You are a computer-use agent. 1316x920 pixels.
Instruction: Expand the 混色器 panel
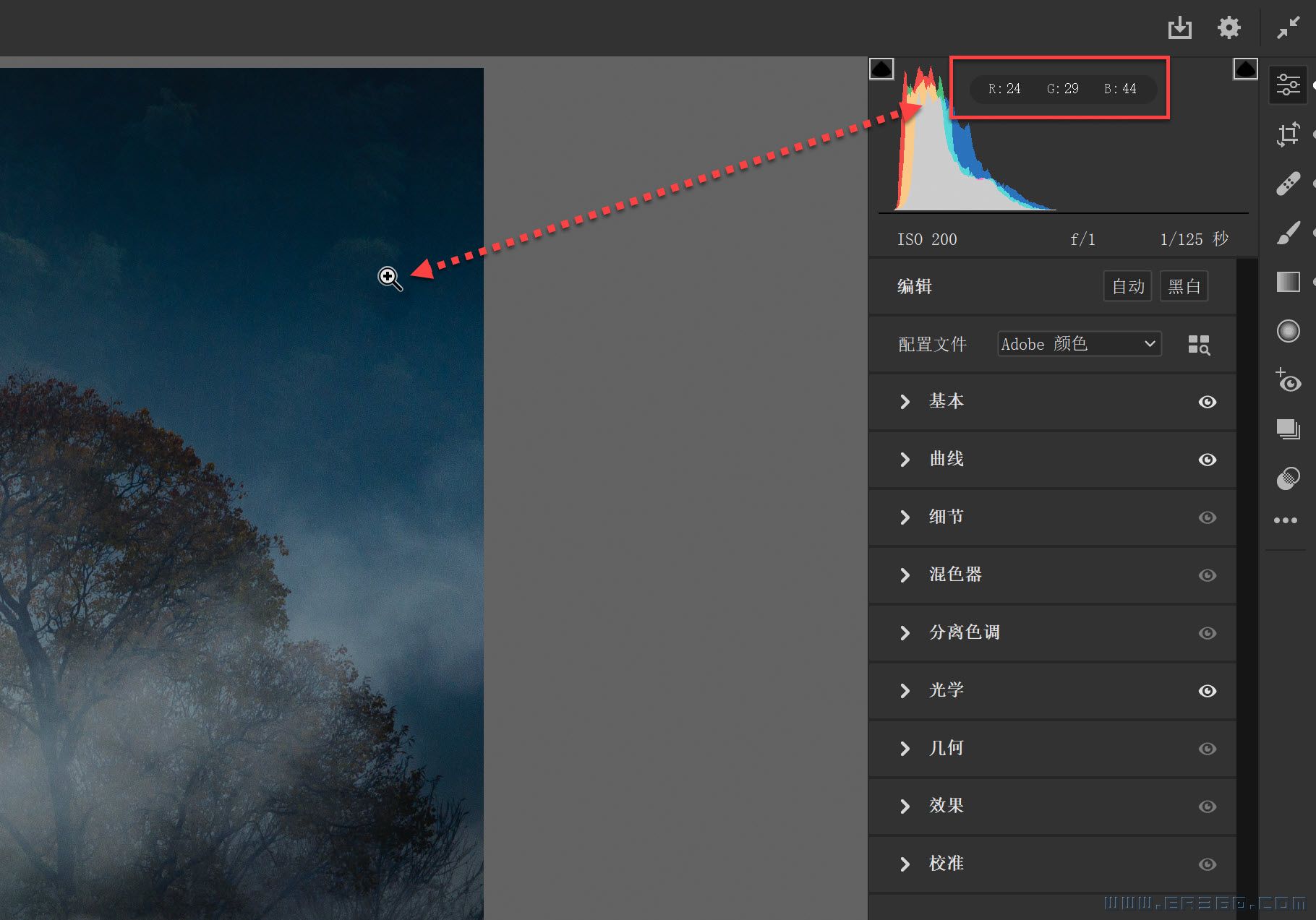click(x=954, y=575)
